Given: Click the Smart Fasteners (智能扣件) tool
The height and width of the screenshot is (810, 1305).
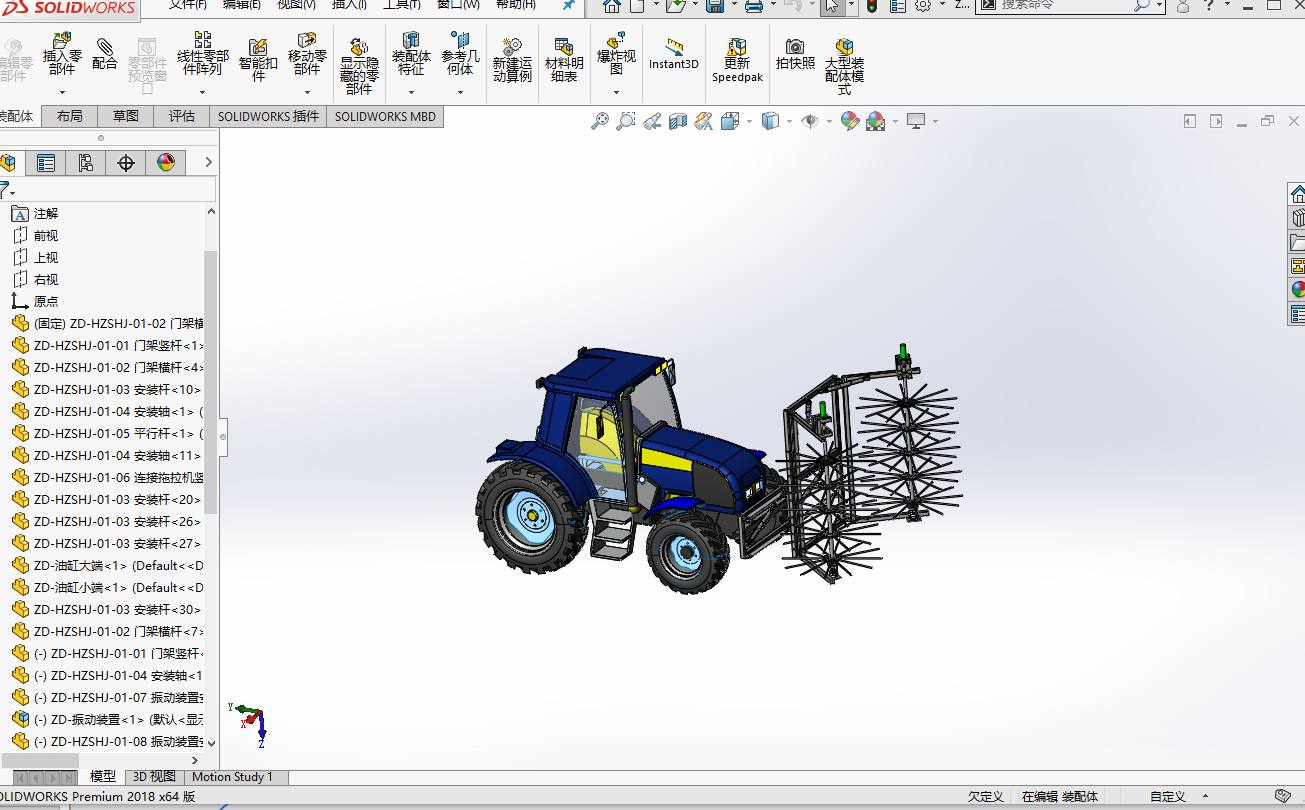Looking at the screenshot, I should click(258, 60).
